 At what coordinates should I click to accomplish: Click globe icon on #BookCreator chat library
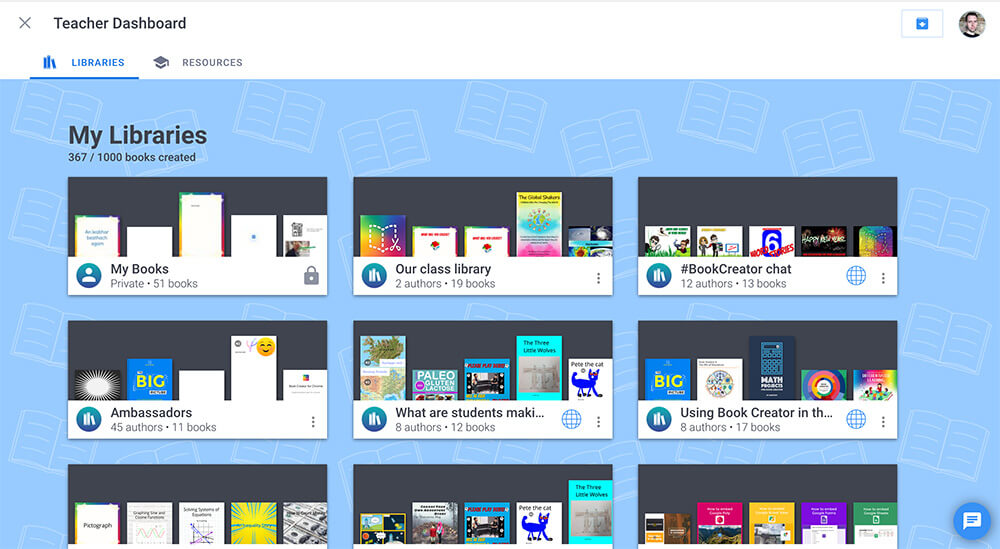coord(856,276)
